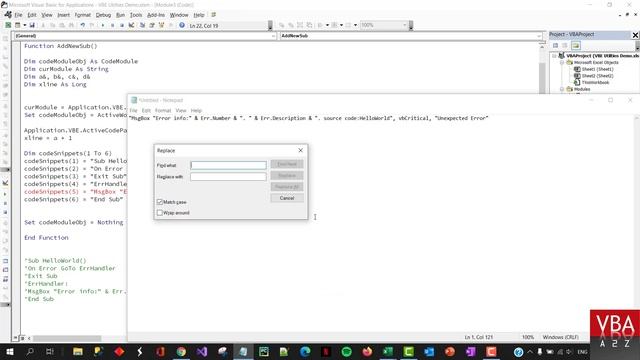
Task: Show hidden system tray icons
Action: [x=530, y=351]
